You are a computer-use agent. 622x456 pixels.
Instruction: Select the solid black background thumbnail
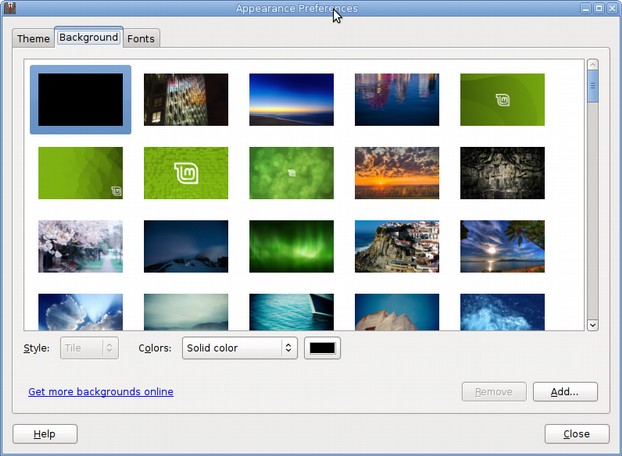81,100
